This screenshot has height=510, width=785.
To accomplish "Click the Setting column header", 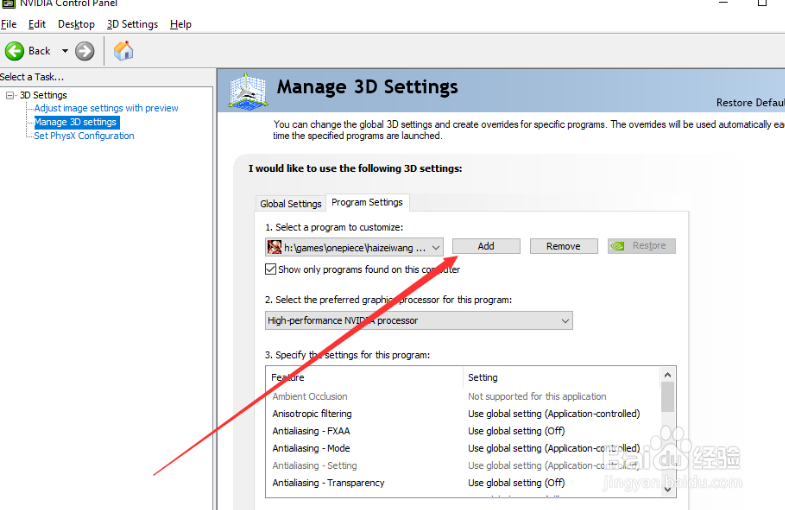I will (x=562, y=377).
